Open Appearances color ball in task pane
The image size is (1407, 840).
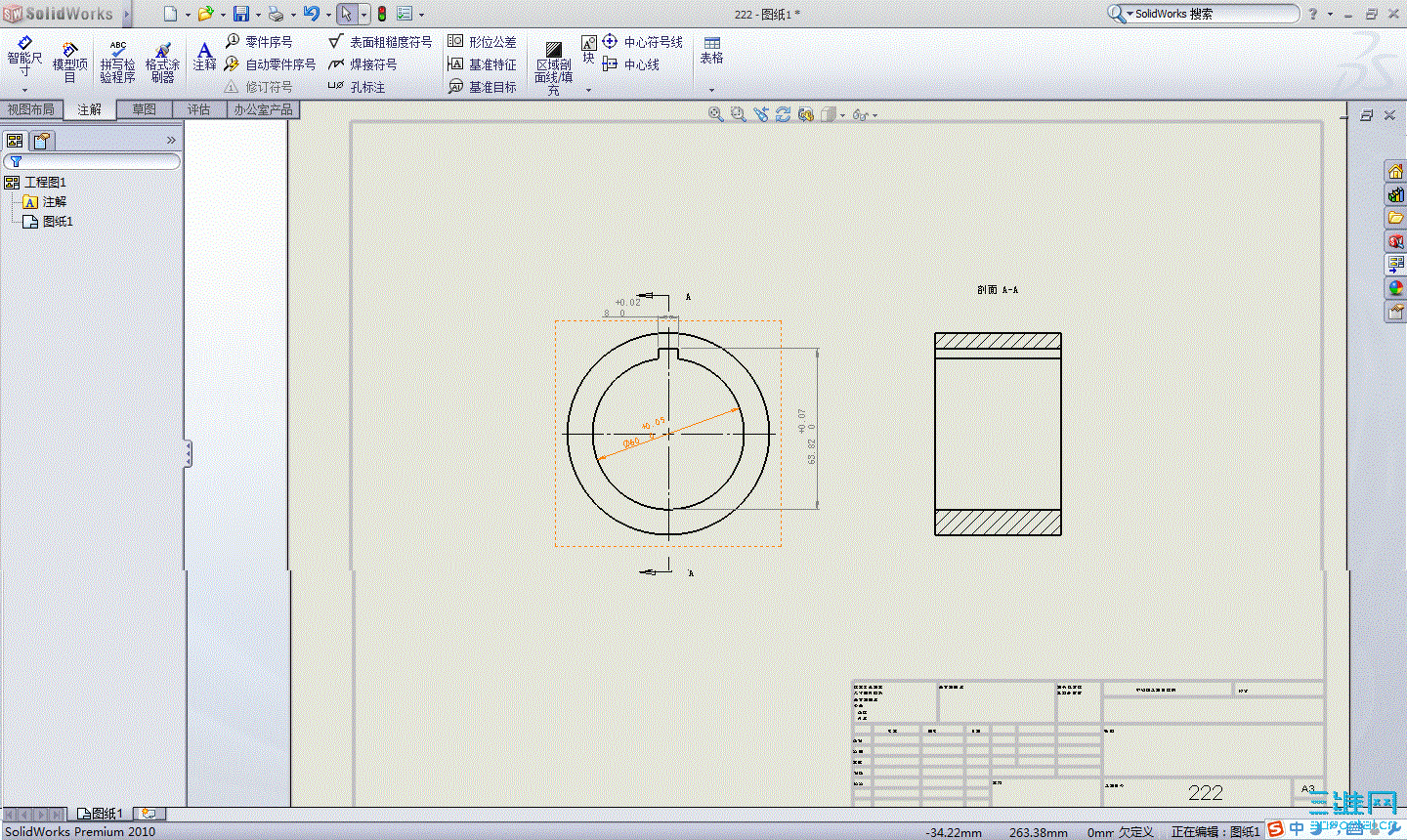1395,288
